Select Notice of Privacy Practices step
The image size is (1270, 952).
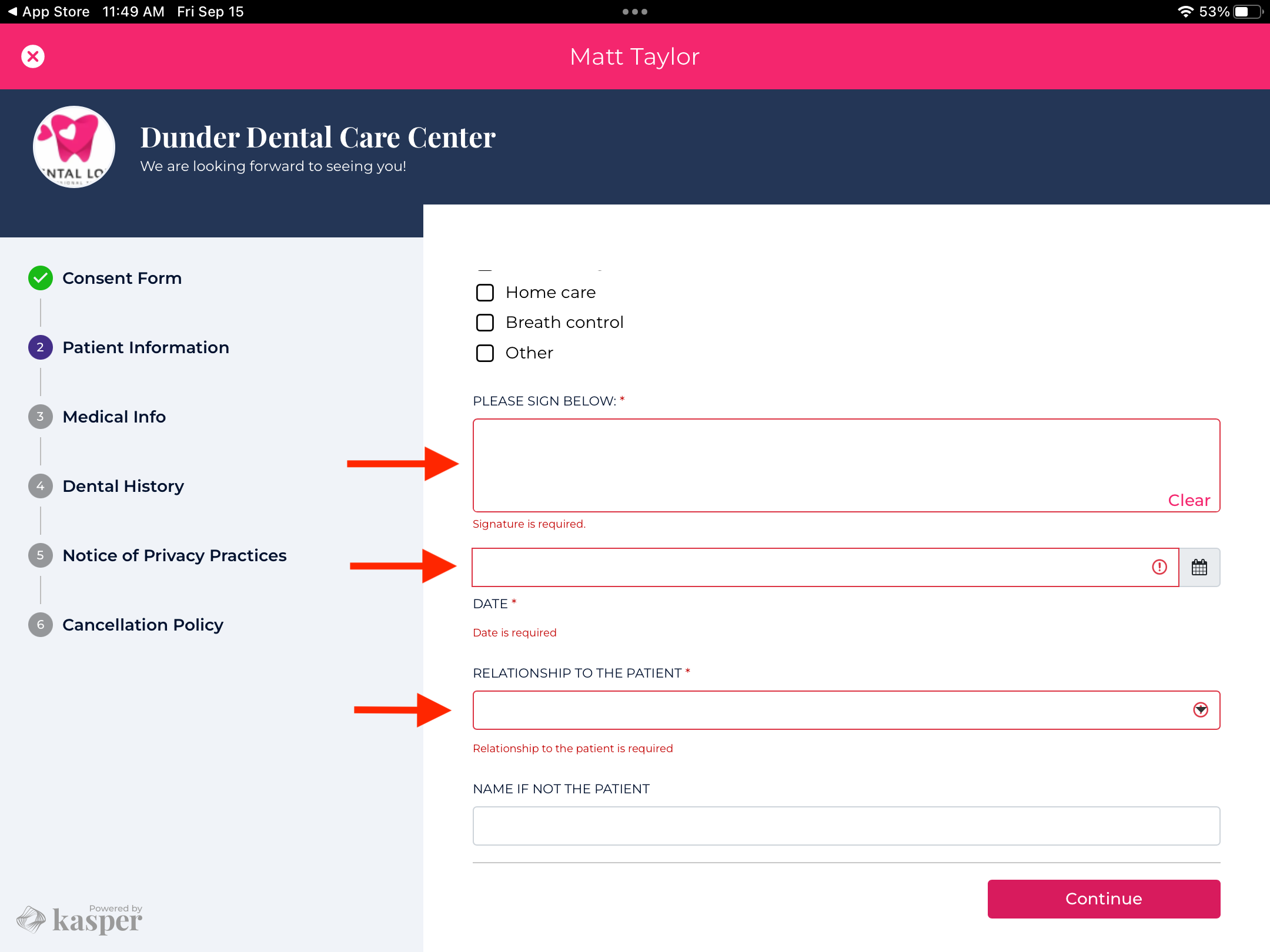point(174,555)
